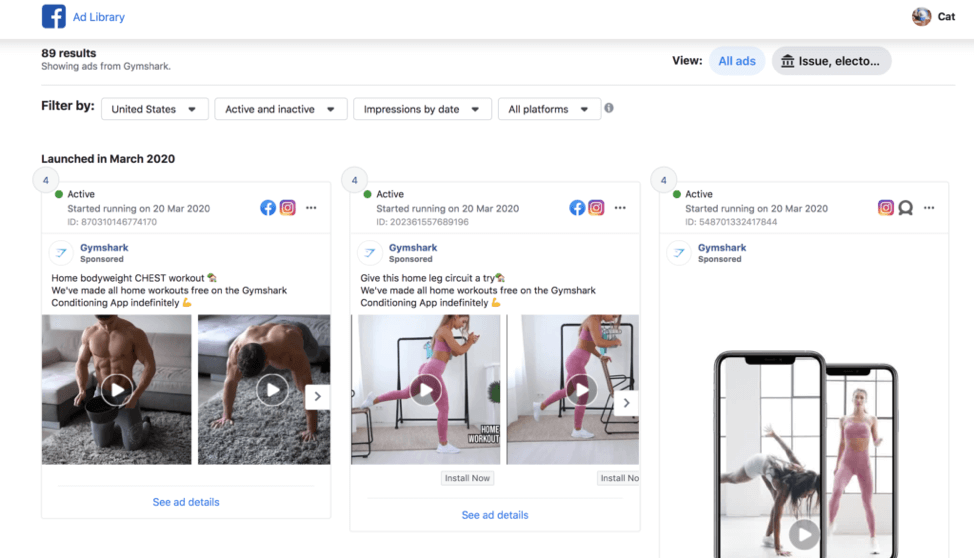
Task: Expand the All platforms dropdown
Action: [549, 109]
